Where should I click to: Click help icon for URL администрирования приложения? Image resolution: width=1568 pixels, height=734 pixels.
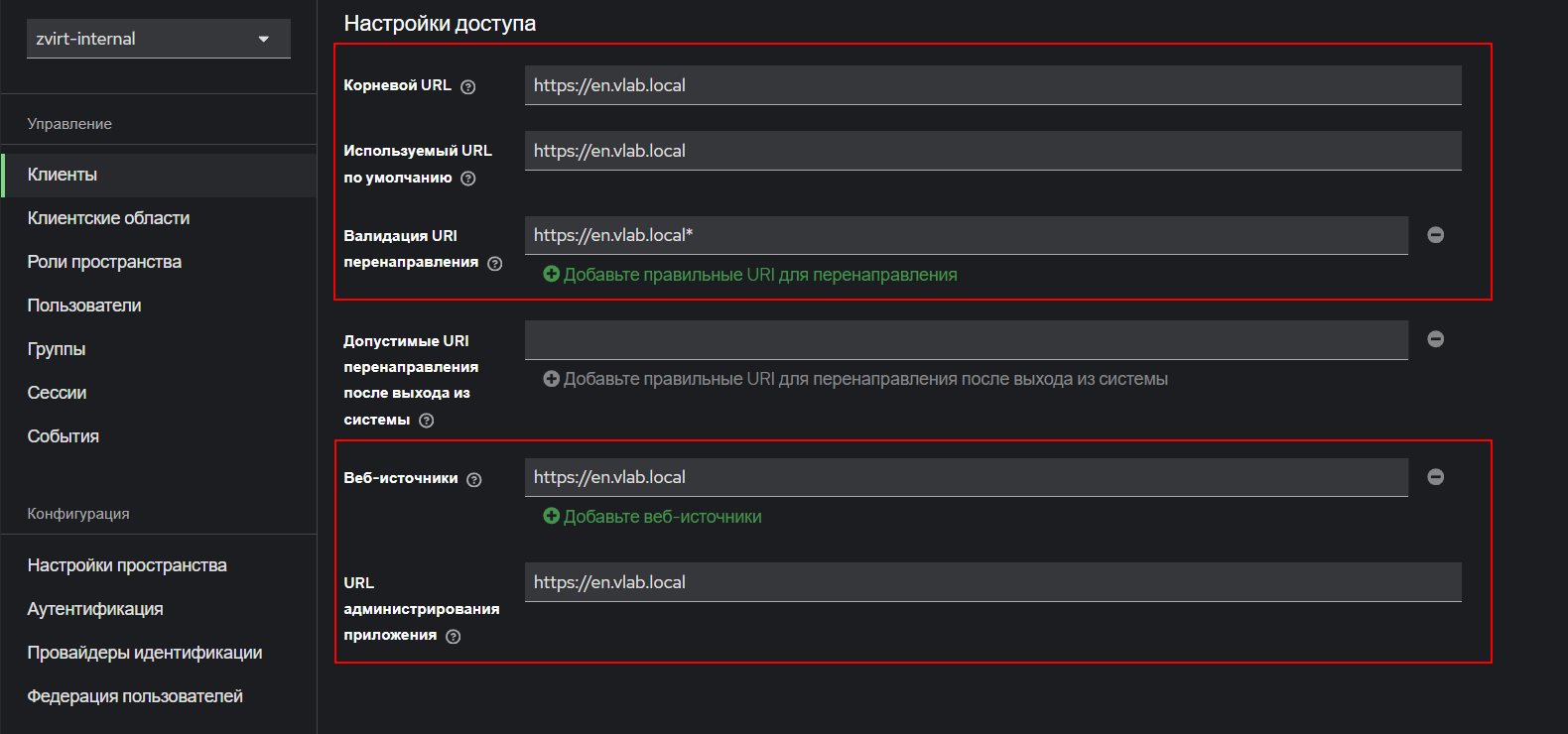click(454, 637)
